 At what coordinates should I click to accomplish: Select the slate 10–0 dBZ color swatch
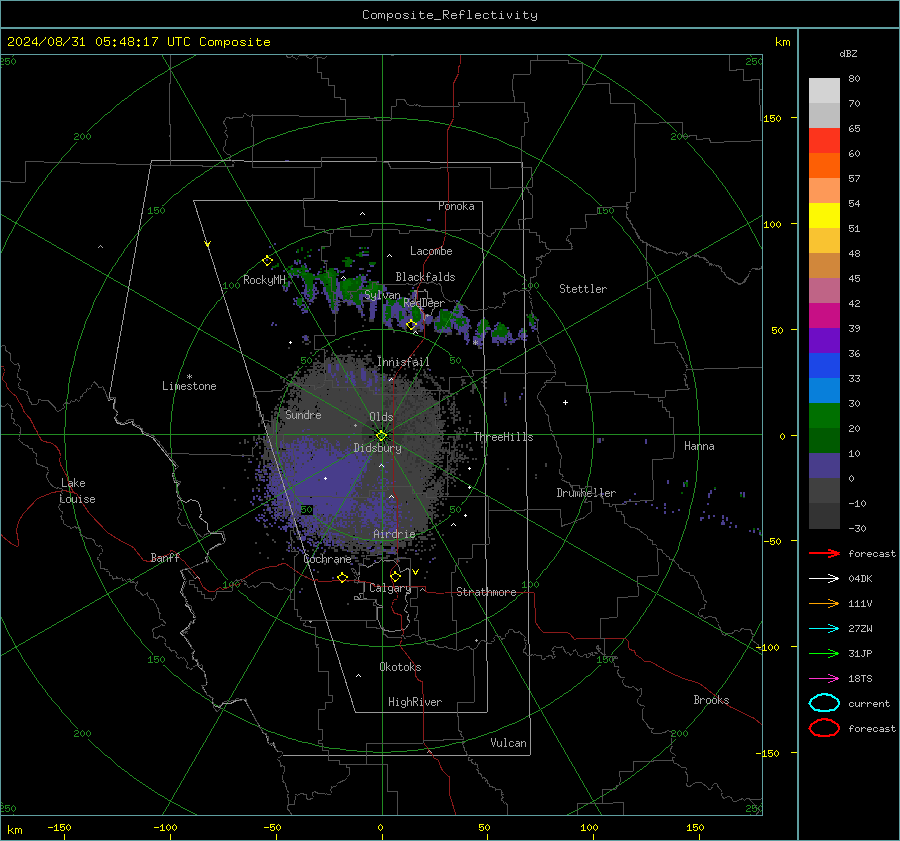pos(824,466)
